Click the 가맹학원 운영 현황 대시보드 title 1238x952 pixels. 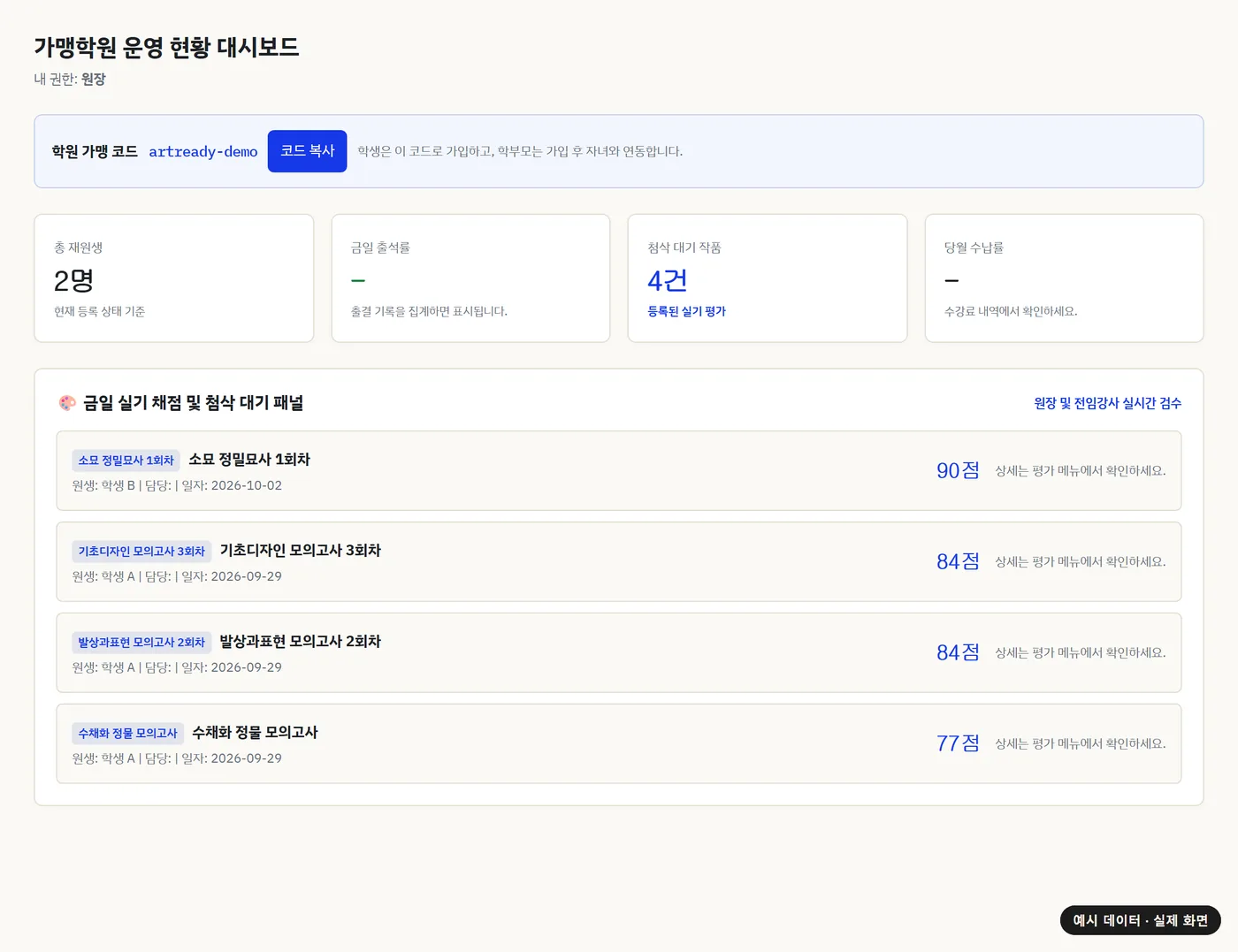(166, 47)
